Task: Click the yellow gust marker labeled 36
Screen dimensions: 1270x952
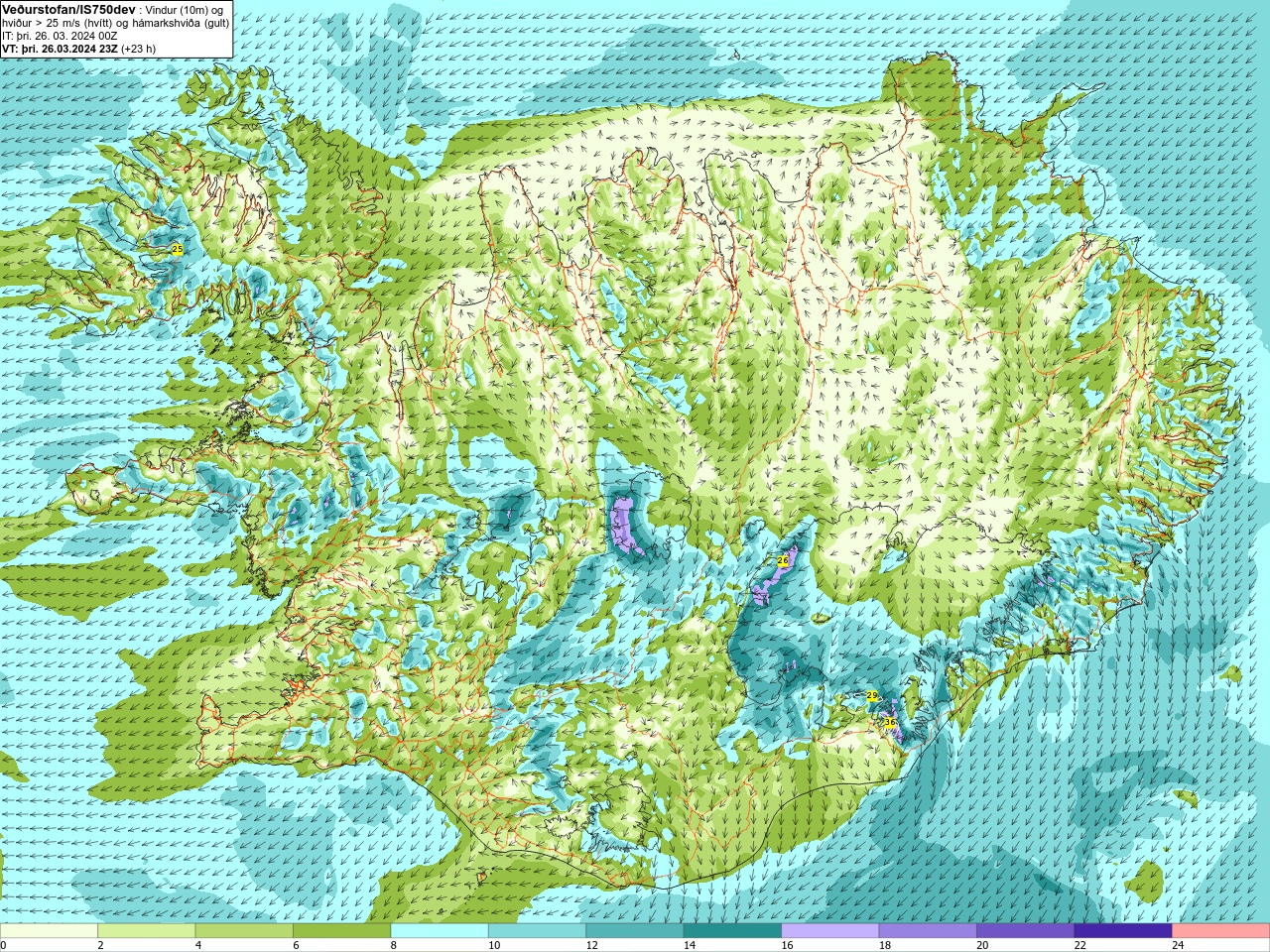Action: point(890,723)
